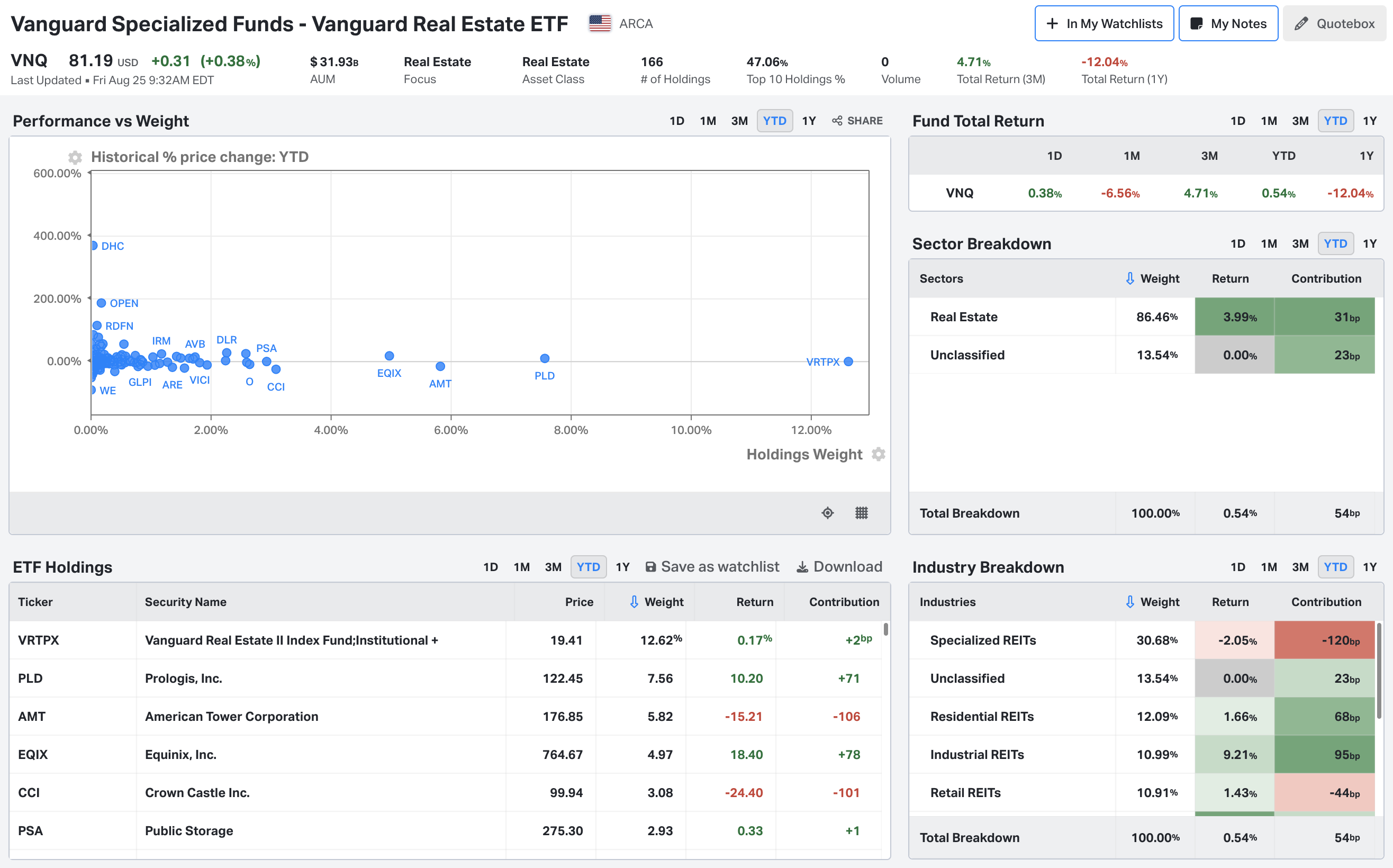
Task: Click the crosshair recenter icon below chart
Action: tap(828, 513)
